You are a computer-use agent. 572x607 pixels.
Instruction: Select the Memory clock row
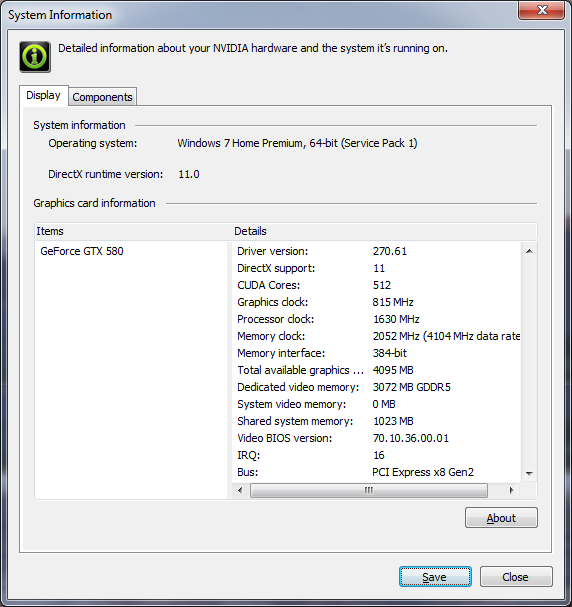[x=376, y=336]
